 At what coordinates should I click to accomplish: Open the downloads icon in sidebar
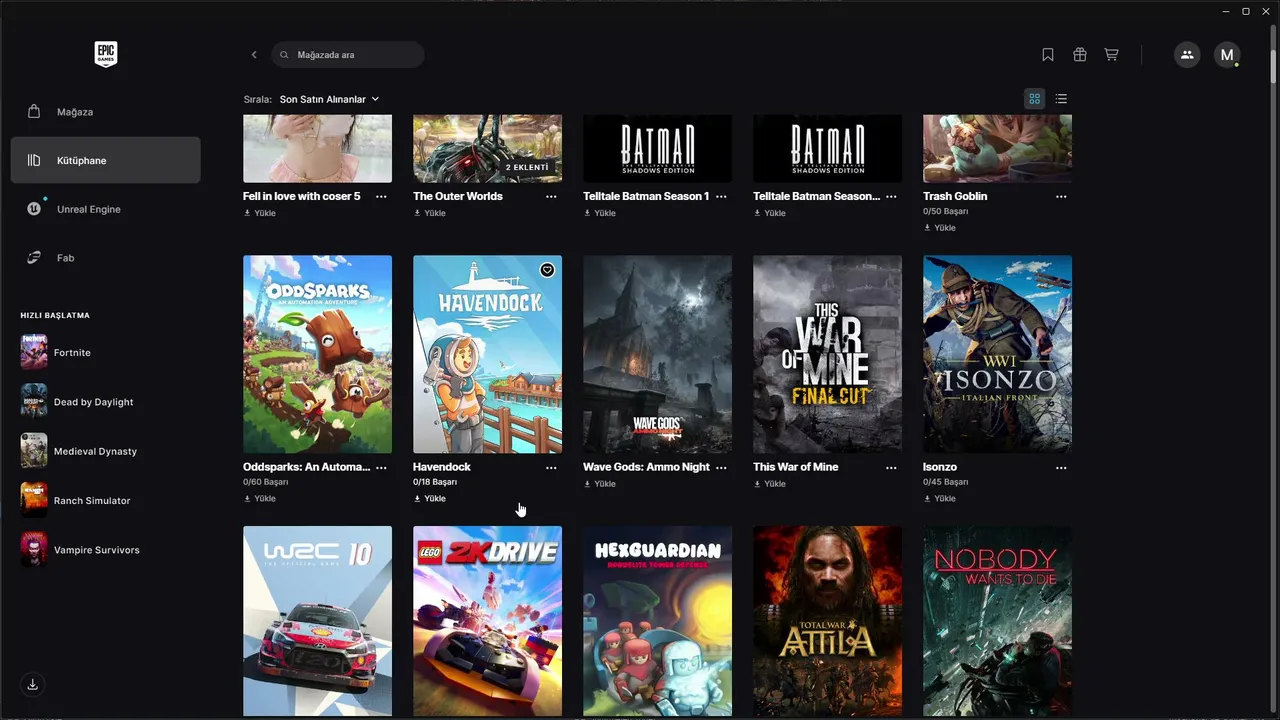tap(33, 684)
